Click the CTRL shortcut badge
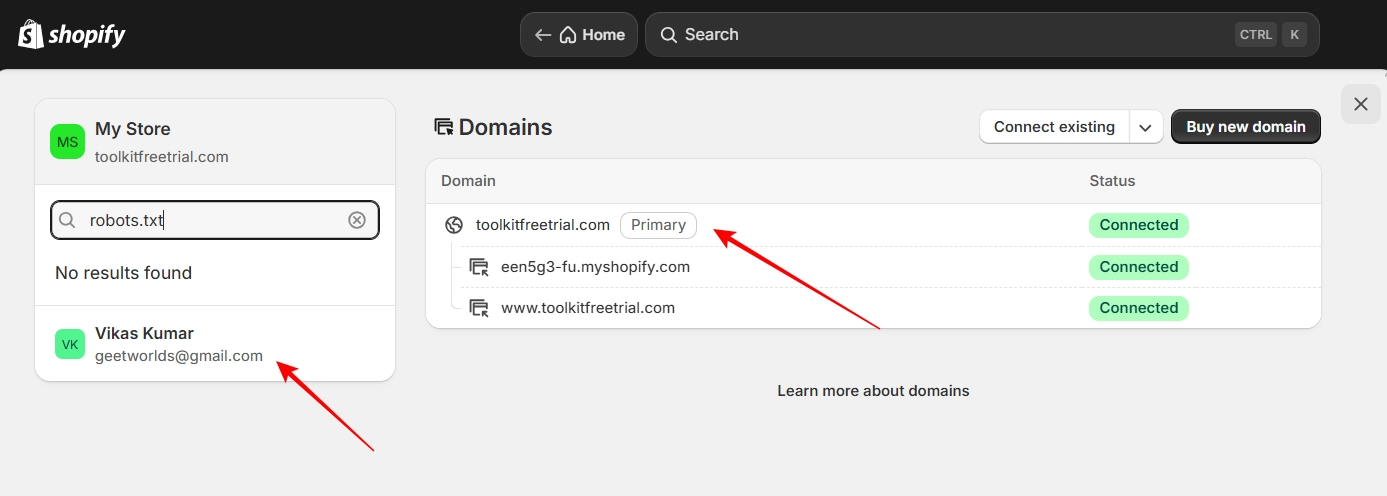The image size is (1387, 496). [x=1255, y=35]
